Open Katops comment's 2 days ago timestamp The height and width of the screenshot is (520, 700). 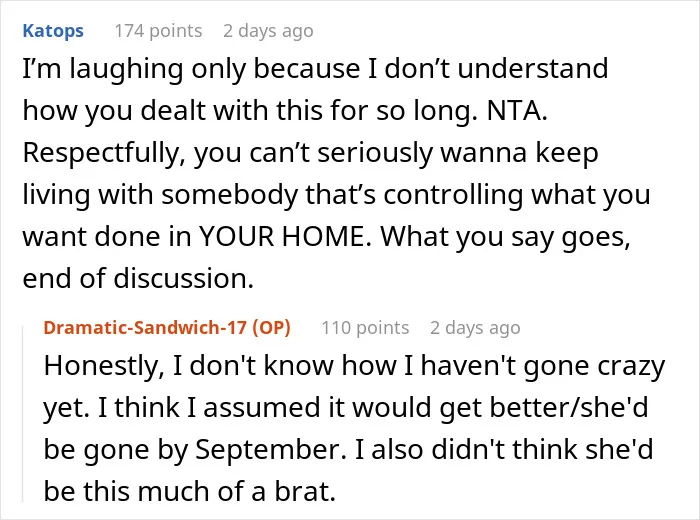268,31
